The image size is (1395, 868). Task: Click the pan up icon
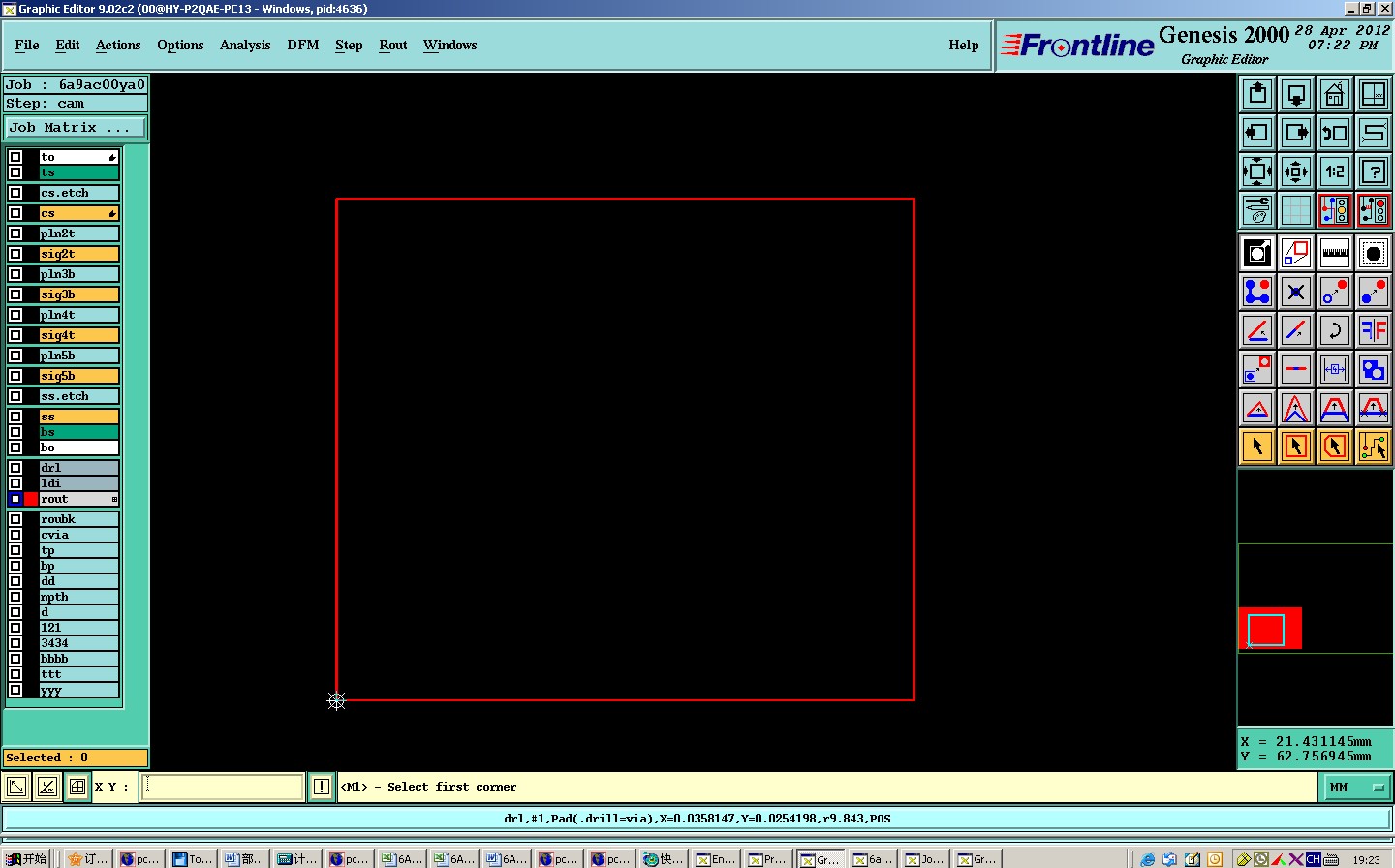click(1257, 94)
